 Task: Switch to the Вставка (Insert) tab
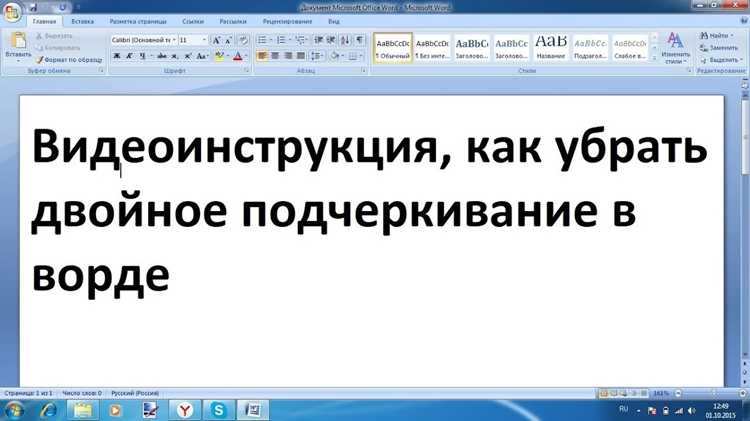82,22
